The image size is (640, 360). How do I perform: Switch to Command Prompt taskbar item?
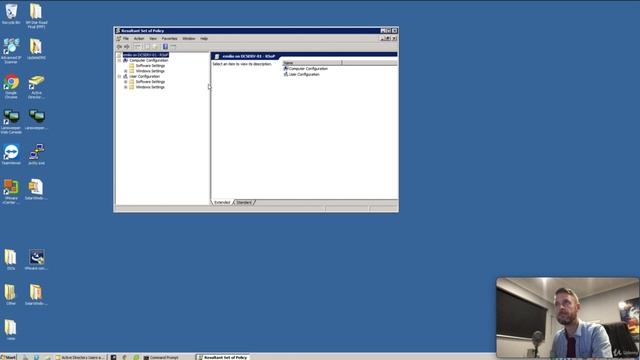pyautogui.click(x=161, y=357)
